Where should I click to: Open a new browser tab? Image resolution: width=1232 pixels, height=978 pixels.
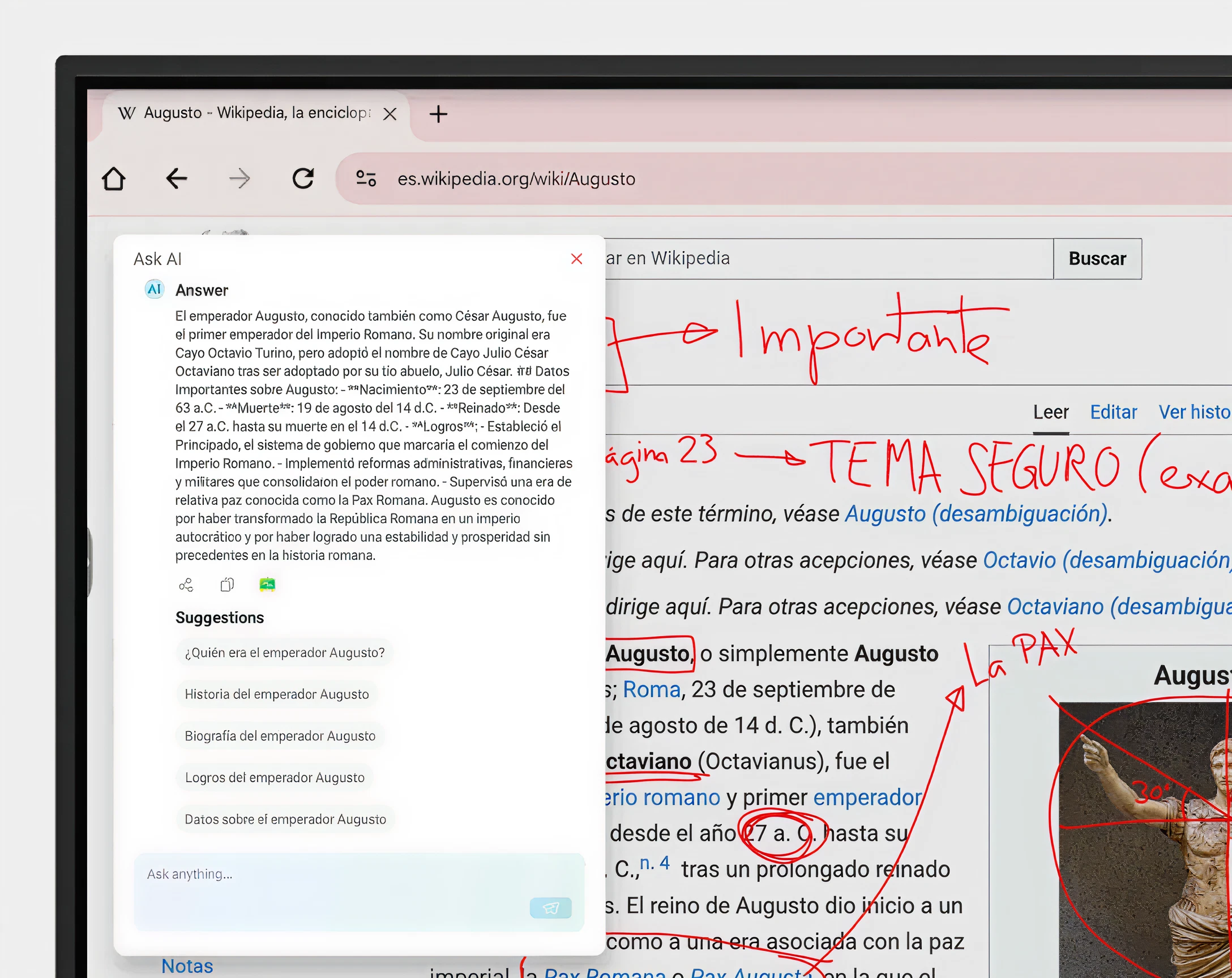(438, 114)
